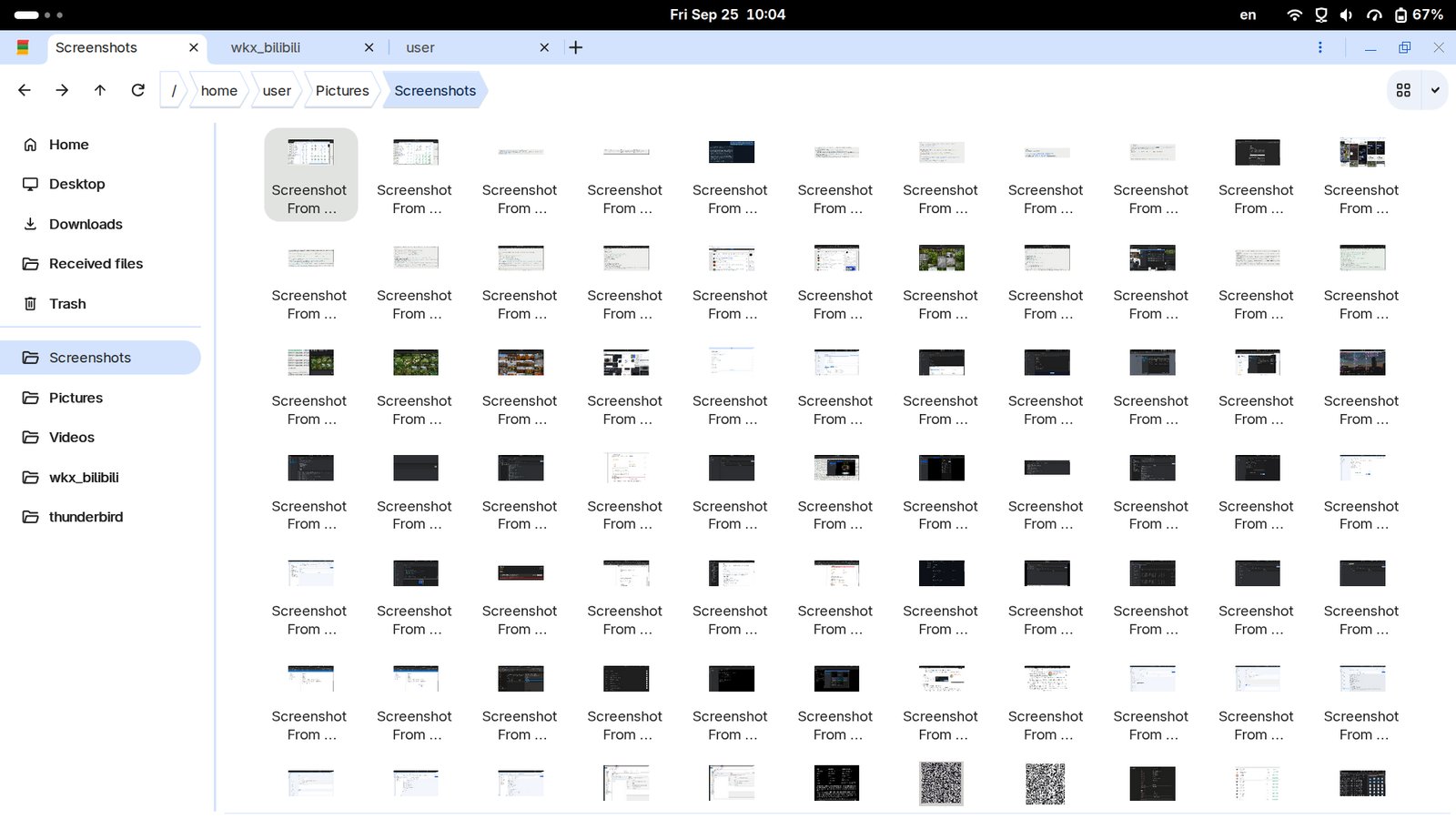Go forward with the forward arrow
The width and height of the screenshot is (1456, 819).
(x=62, y=90)
